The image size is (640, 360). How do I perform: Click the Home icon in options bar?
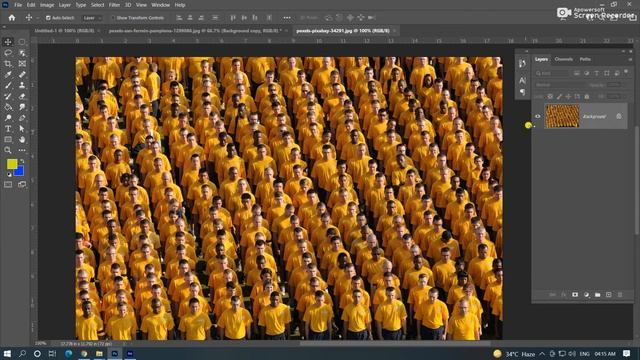coord(12,18)
